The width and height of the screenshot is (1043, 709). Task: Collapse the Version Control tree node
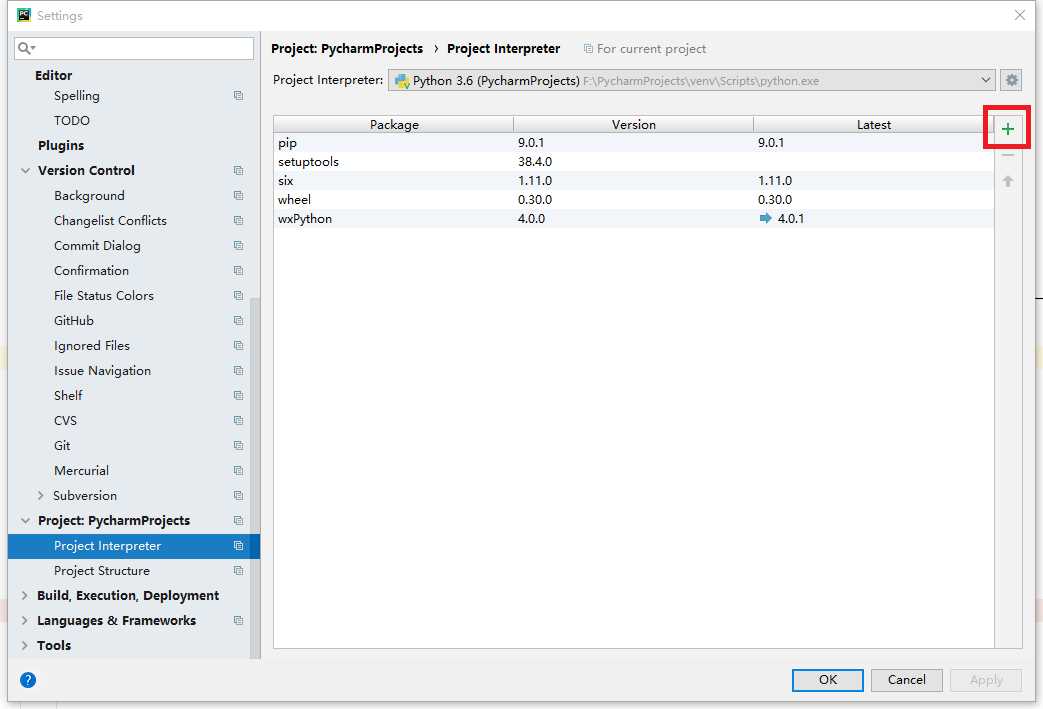(x=25, y=171)
